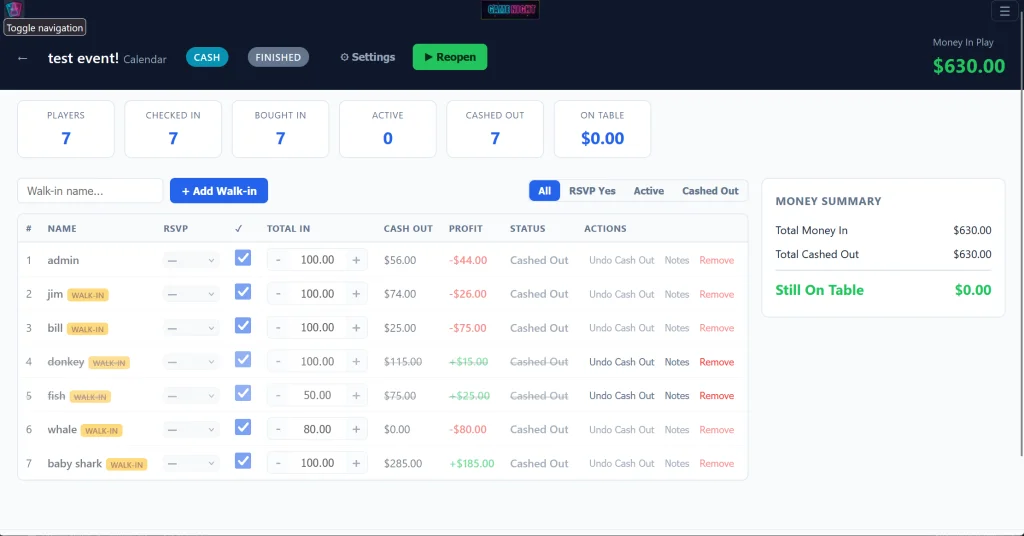
Task: Click the Game Night logo
Action: point(510,10)
